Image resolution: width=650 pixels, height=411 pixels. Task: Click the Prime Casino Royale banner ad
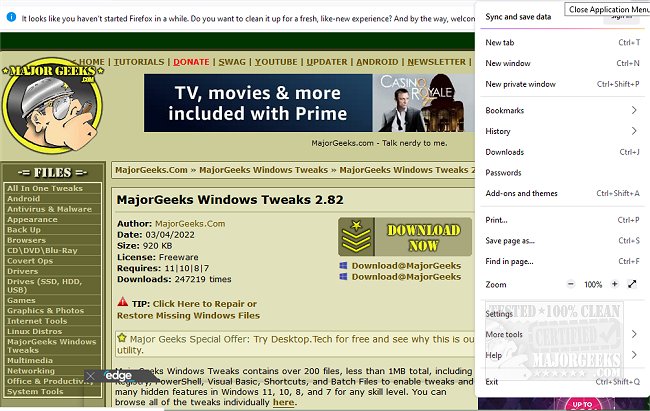pos(309,103)
